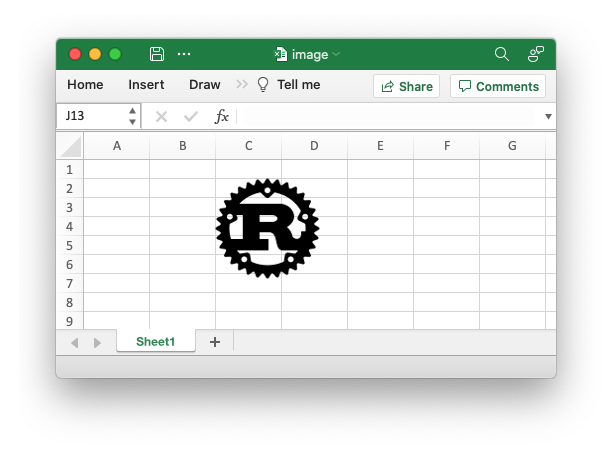The image size is (612, 452).
Task: Expand the formula bar with arrow
Action: 548,116
